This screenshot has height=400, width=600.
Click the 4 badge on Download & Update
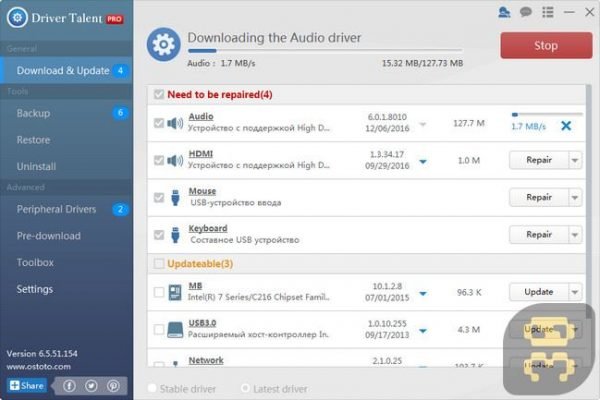point(120,71)
